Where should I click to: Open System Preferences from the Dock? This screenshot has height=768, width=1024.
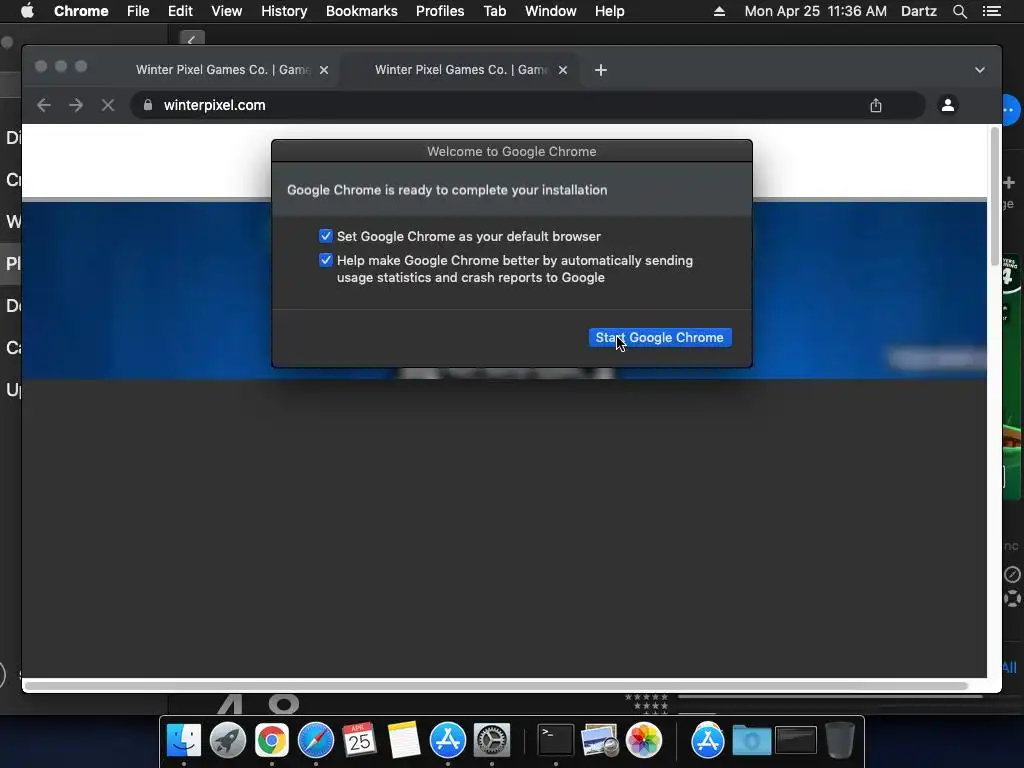point(491,741)
